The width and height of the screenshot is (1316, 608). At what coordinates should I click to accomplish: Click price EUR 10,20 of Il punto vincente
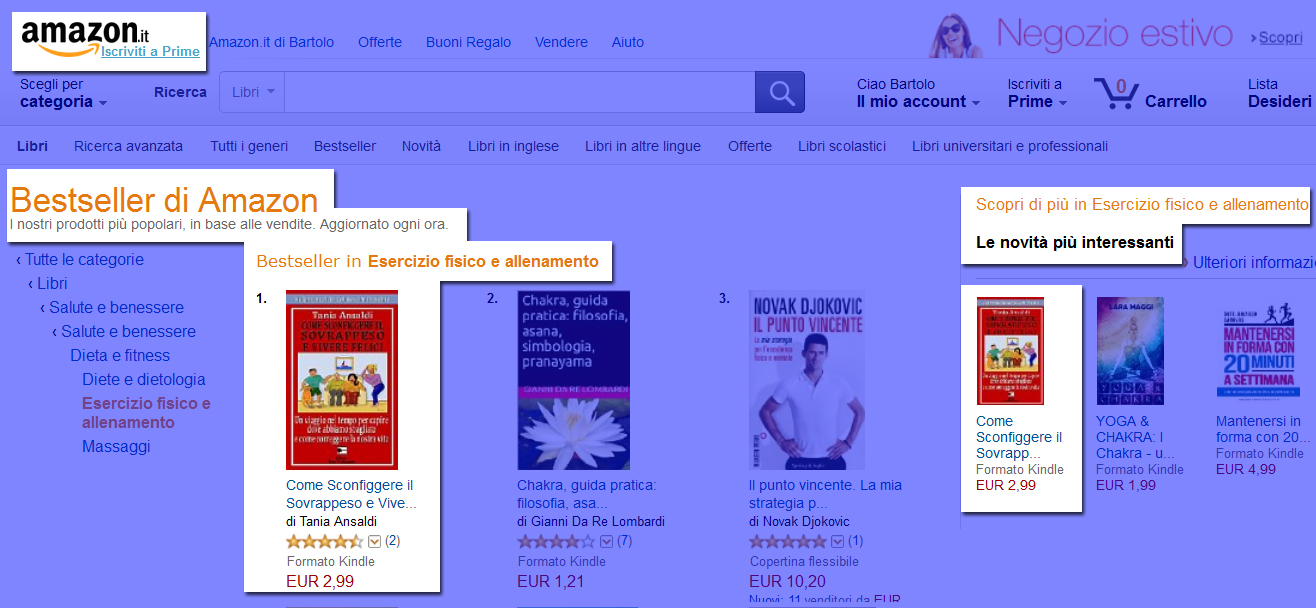tap(788, 581)
